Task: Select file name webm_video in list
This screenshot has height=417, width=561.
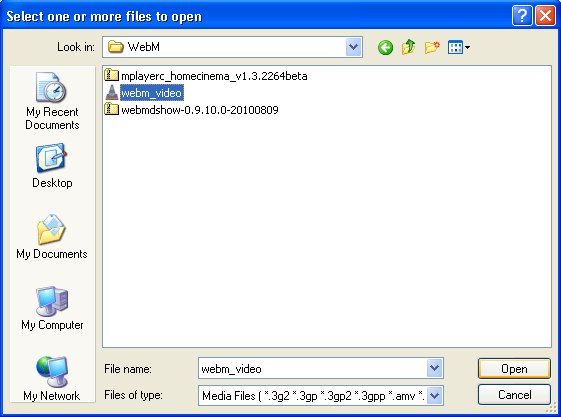Action: click(152, 93)
